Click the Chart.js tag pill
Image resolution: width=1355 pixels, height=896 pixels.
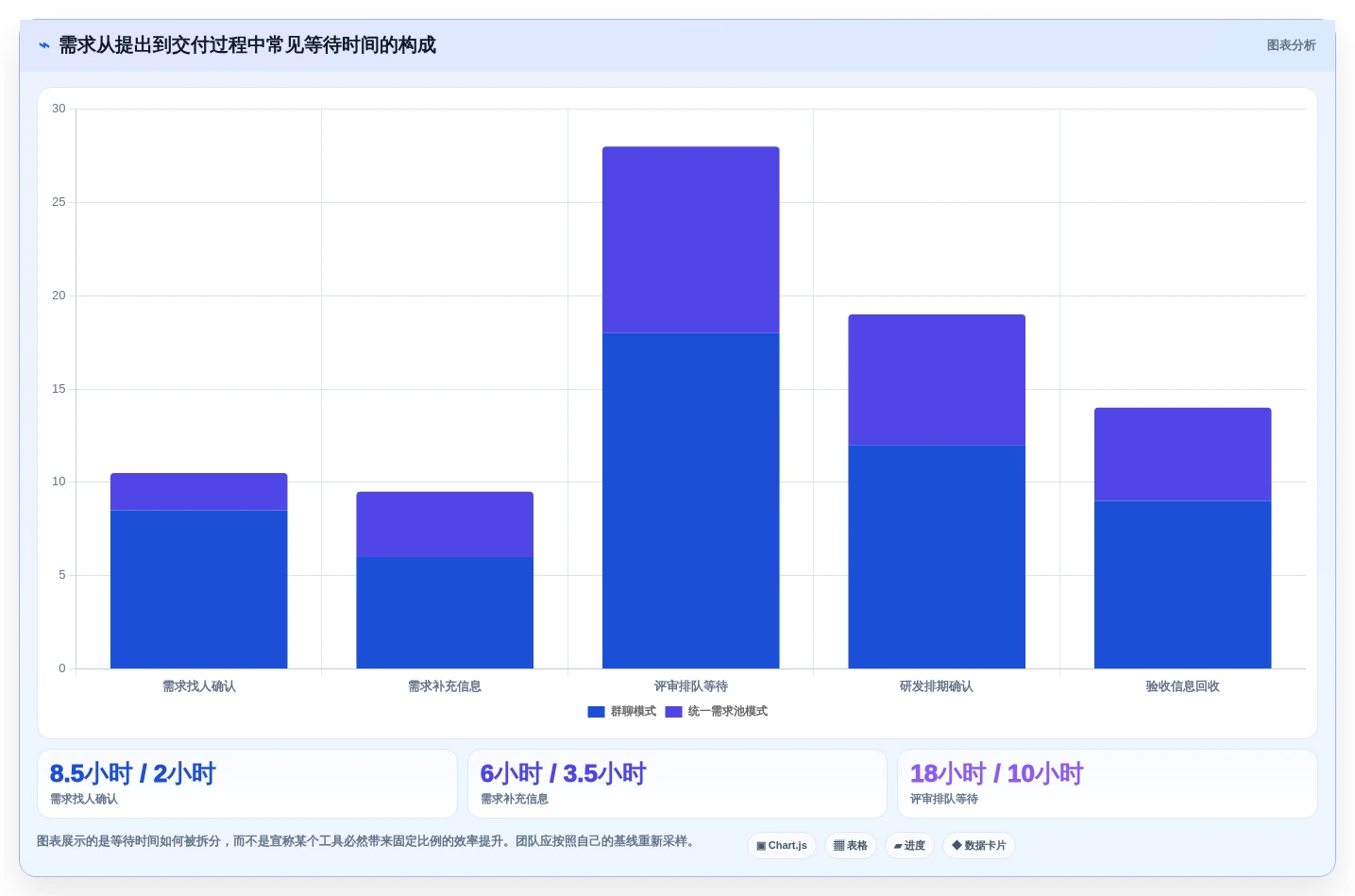(782, 845)
